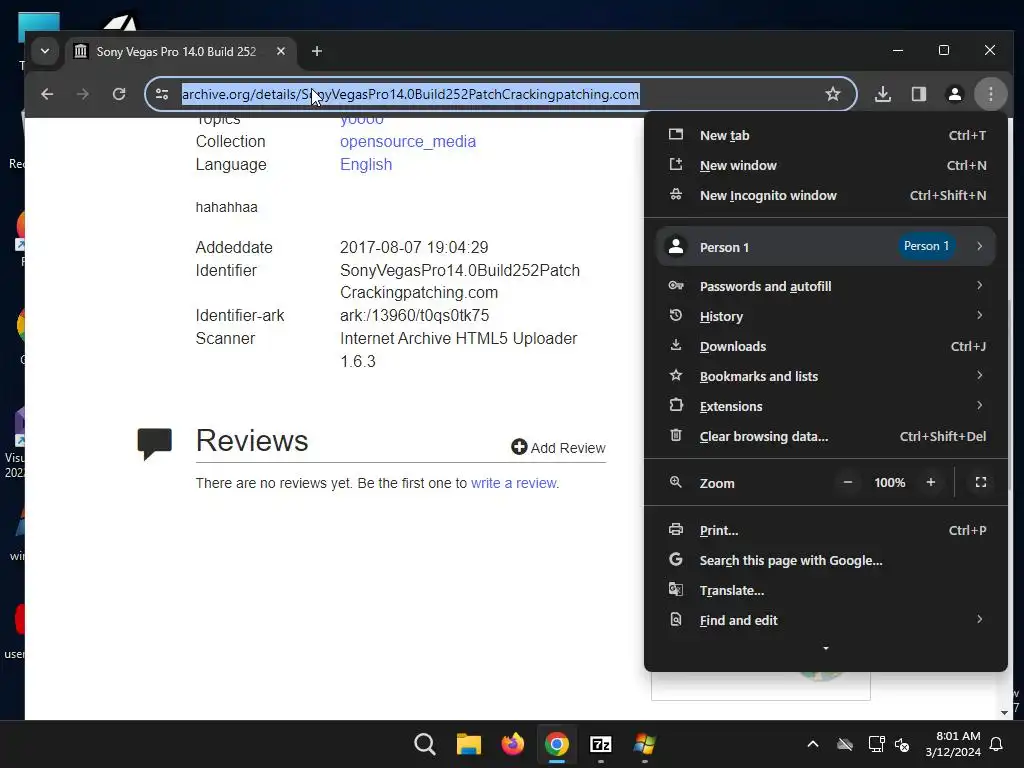The height and width of the screenshot is (768, 1024).
Task: Follow the write a review link
Action: pos(513,483)
